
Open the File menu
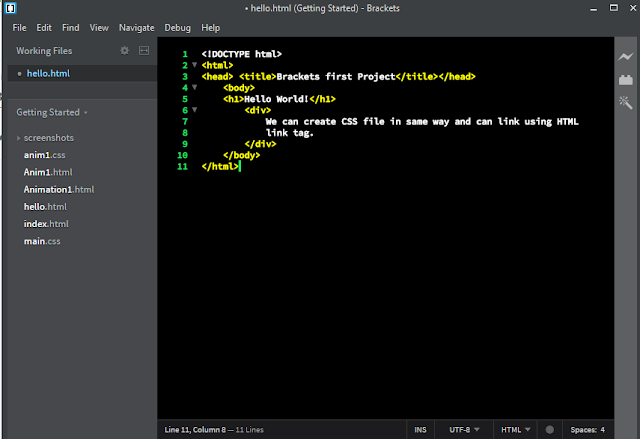click(x=19, y=28)
